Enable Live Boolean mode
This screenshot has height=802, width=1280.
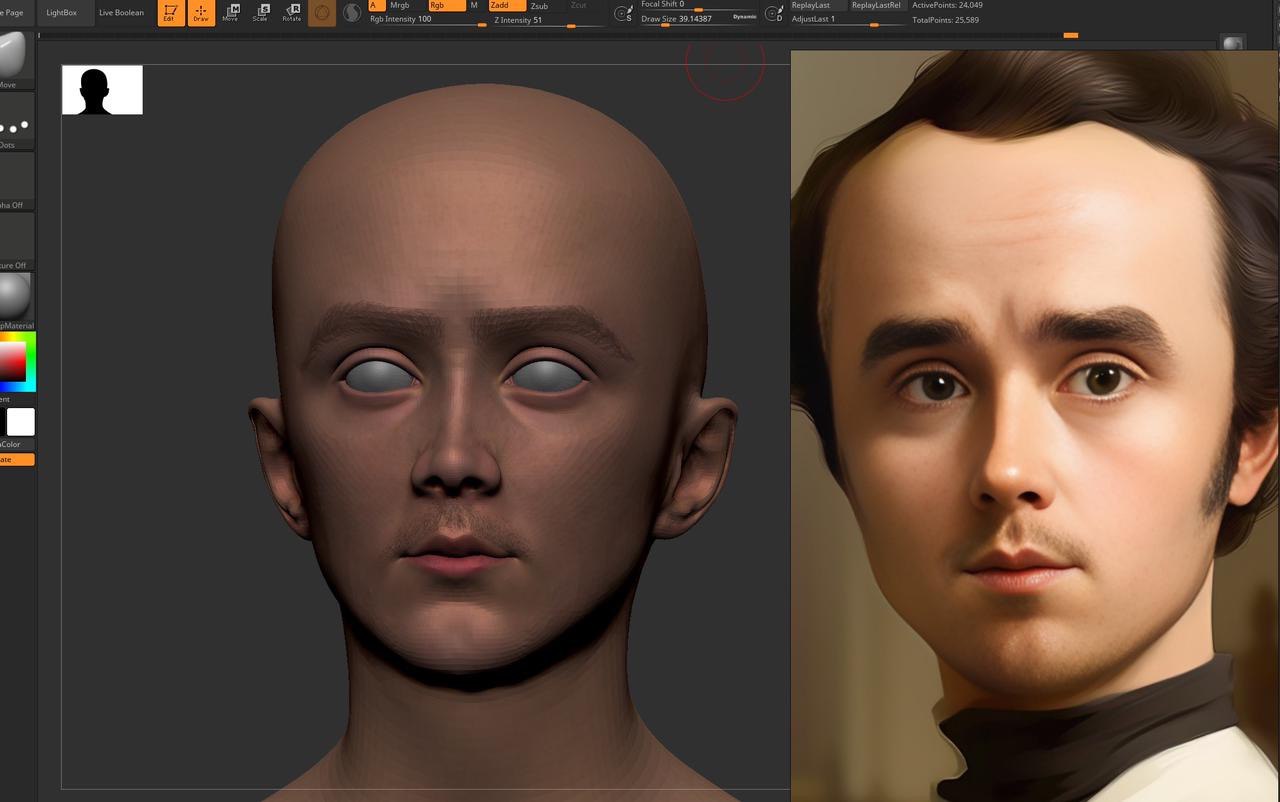tap(120, 13)
